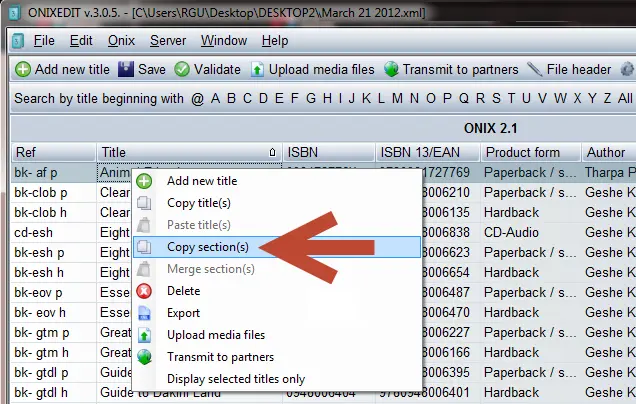Sort by the Product form column header
This screenshot has width=636, height=404.
tap(531, 153)
